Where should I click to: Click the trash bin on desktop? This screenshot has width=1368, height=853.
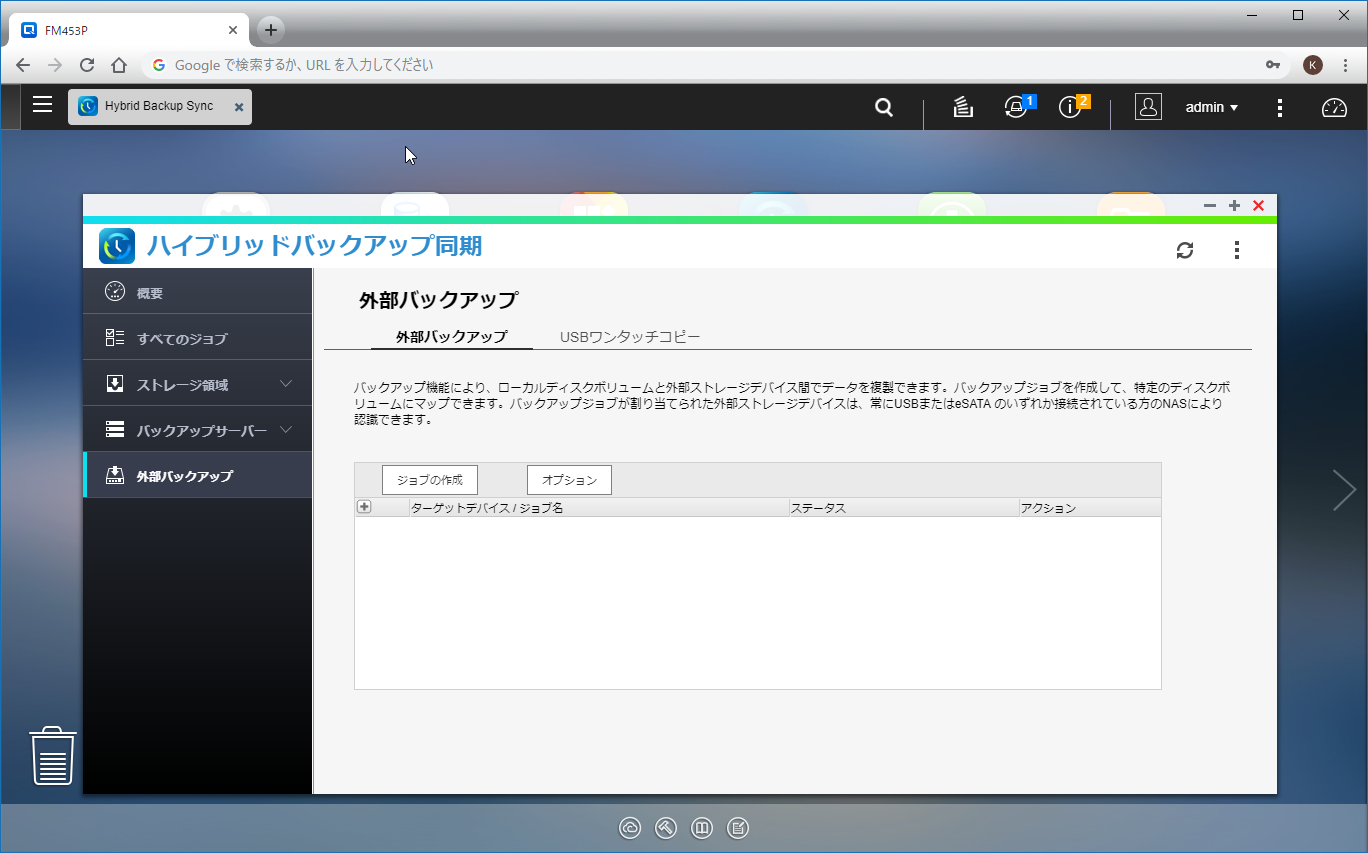pyautogui.click(x=53, y=756)
